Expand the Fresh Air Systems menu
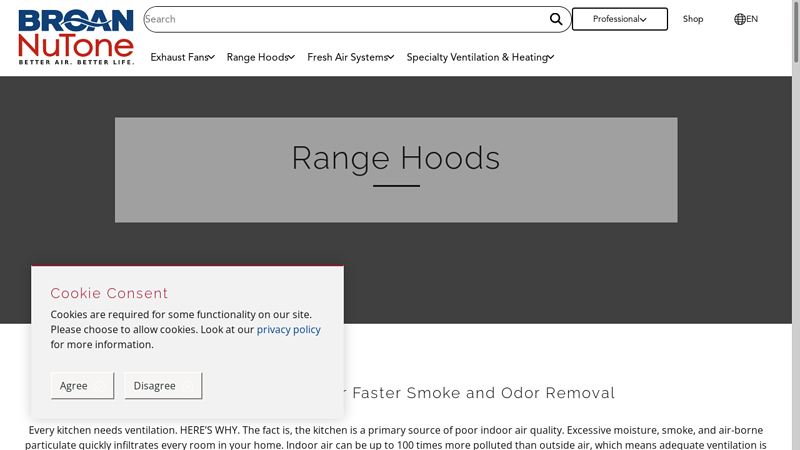This screenshot has width=800, height=450. [x=351, y=57]
